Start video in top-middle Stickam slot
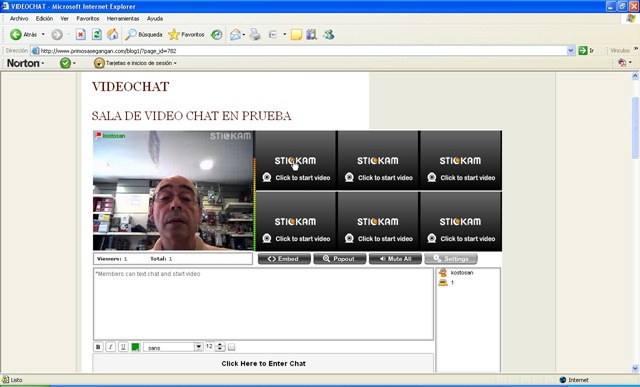This screenshot has height=387, width=640. tap(378, 160)
